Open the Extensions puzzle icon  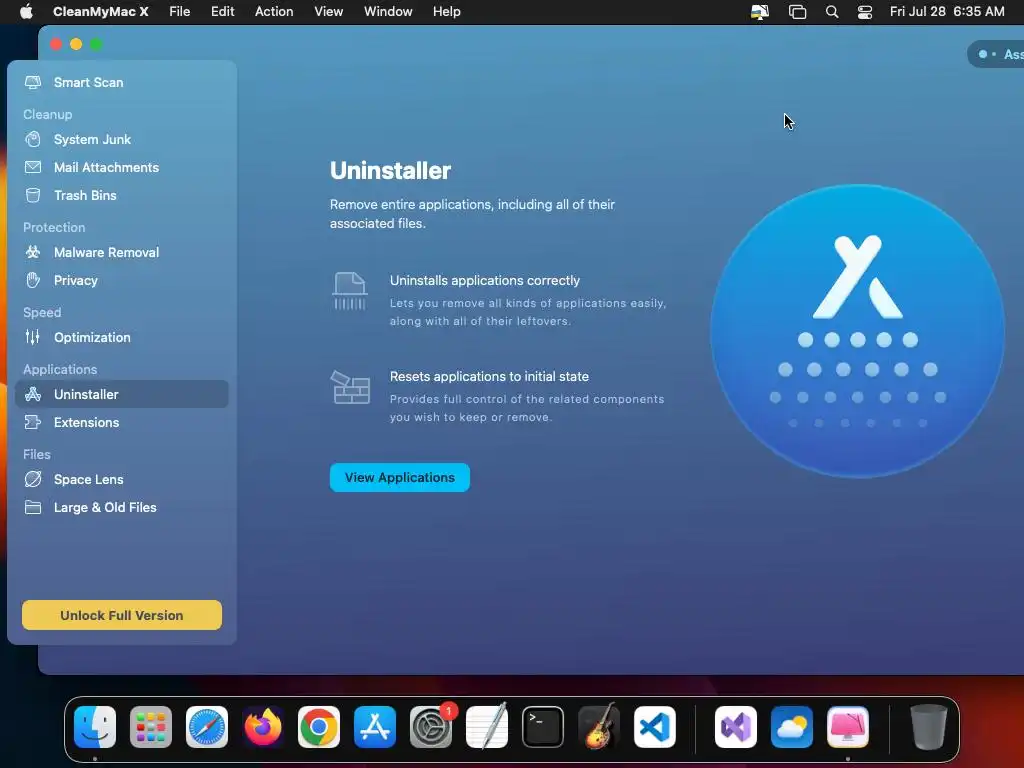coord(33,423)
